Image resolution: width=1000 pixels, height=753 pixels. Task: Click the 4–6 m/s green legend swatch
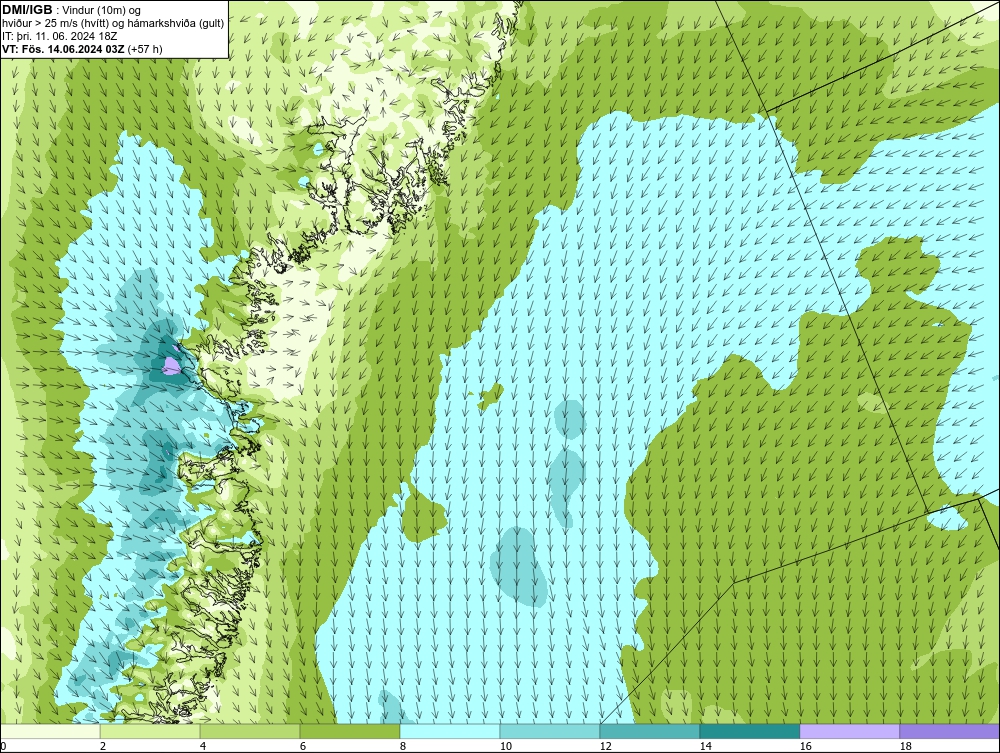click(x=250, y=731)
